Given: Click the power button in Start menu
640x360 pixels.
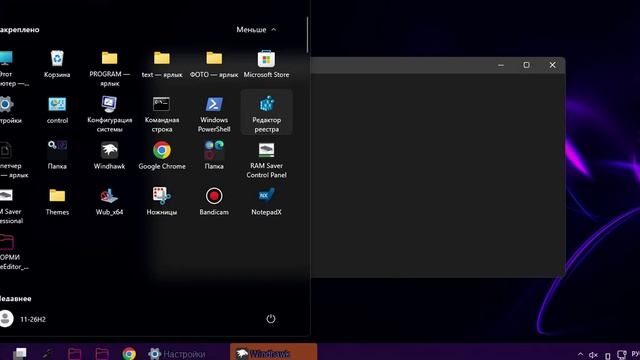Looking at the screenshot, I should (x=271, y=319).
